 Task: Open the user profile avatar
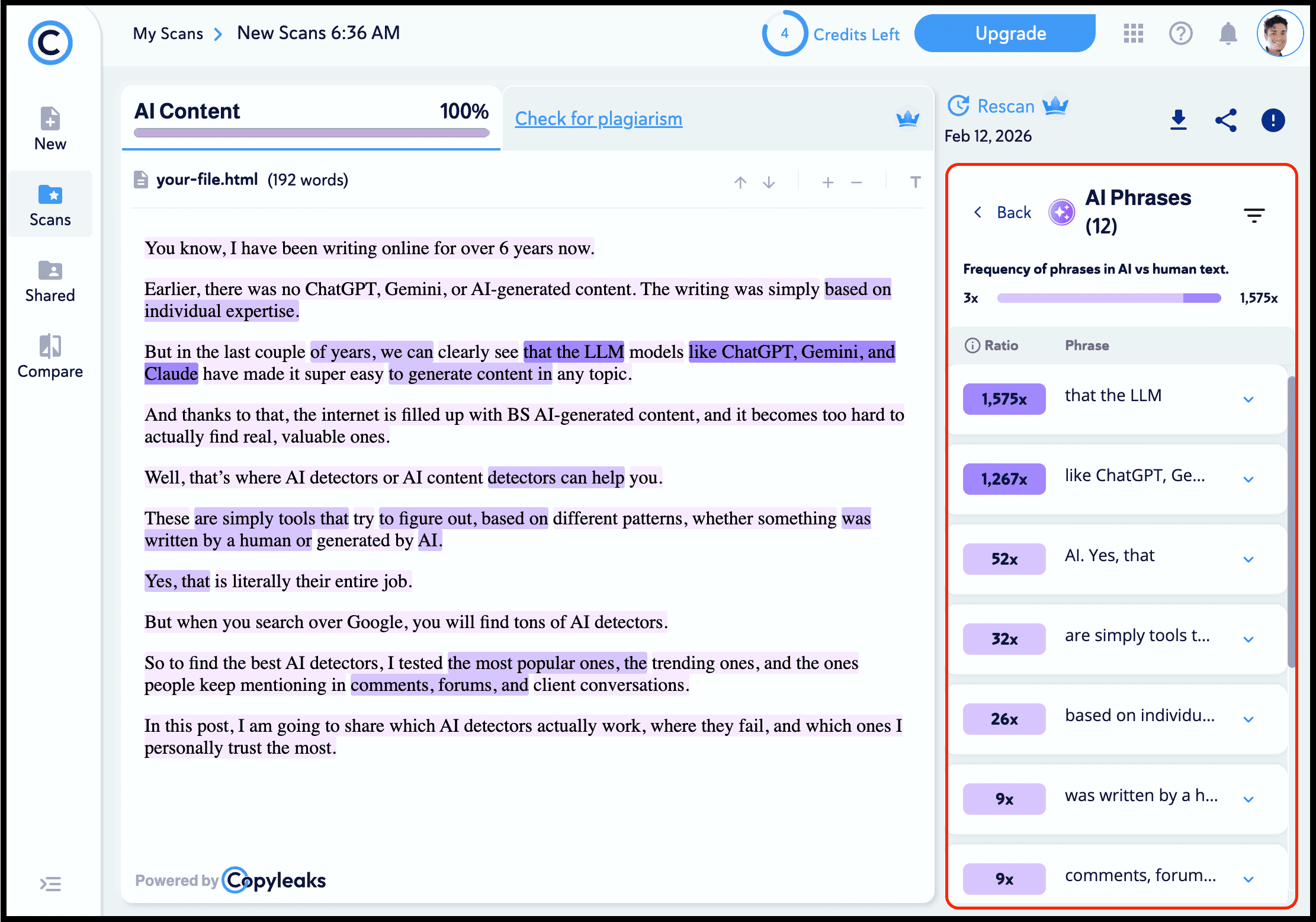(x=1280, y=33)
